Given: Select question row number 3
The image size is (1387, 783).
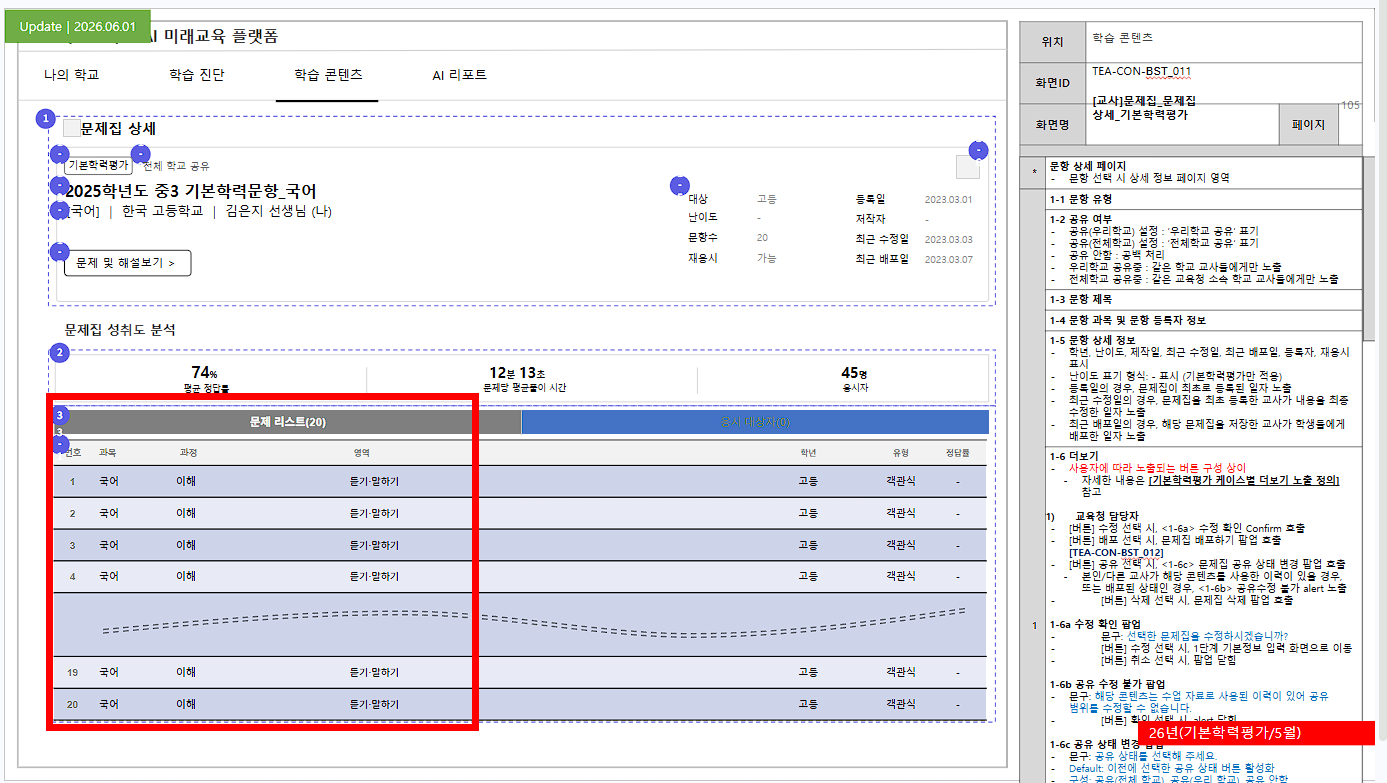Looking at the screenshot, I should (x=520, y=546).
